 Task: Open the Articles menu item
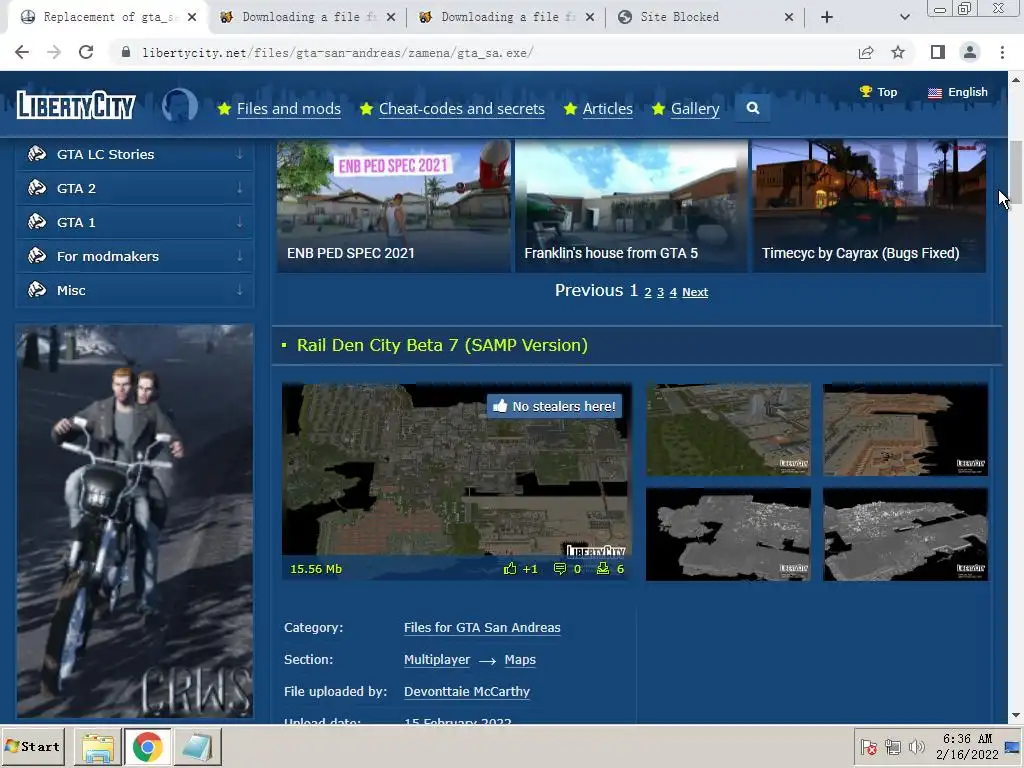(607, 108)
